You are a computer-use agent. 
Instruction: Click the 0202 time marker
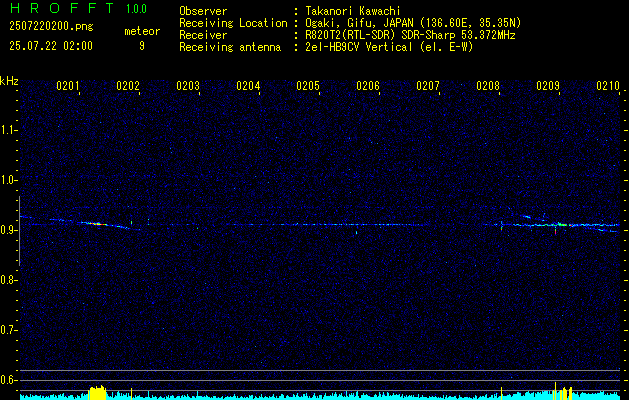(128, 86)
